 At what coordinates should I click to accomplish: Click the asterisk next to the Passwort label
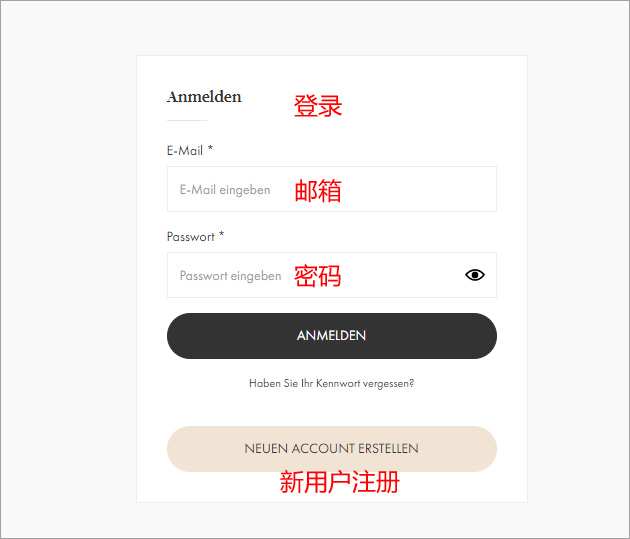(221, 235)
